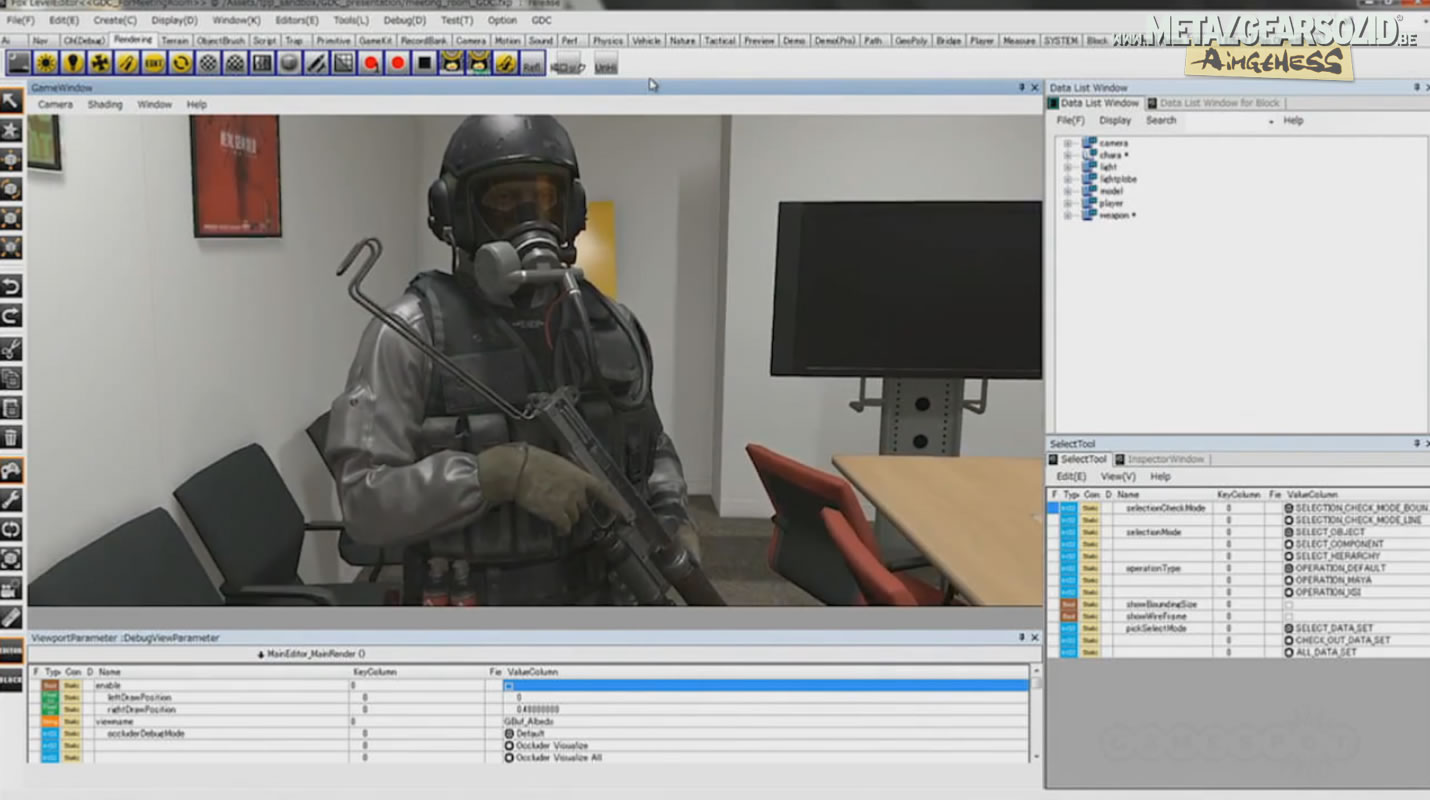1430x800 pixels.
Task: Click the light bulb icon in toolbar
Action: tap(73, 63)
